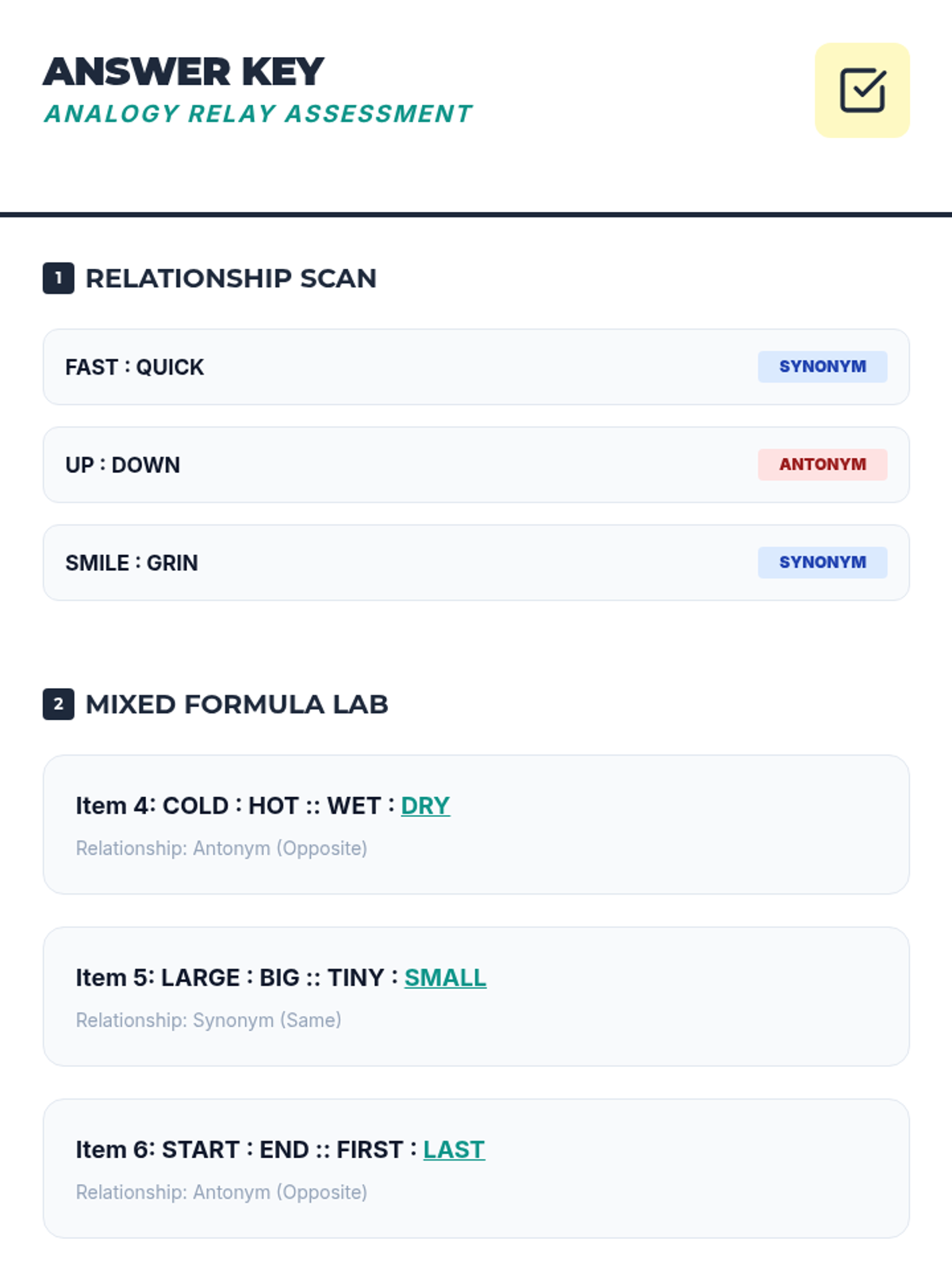Select the SYNONYM tag for SMILE : GRIN

pyautogui.click(x=823, y=562)
